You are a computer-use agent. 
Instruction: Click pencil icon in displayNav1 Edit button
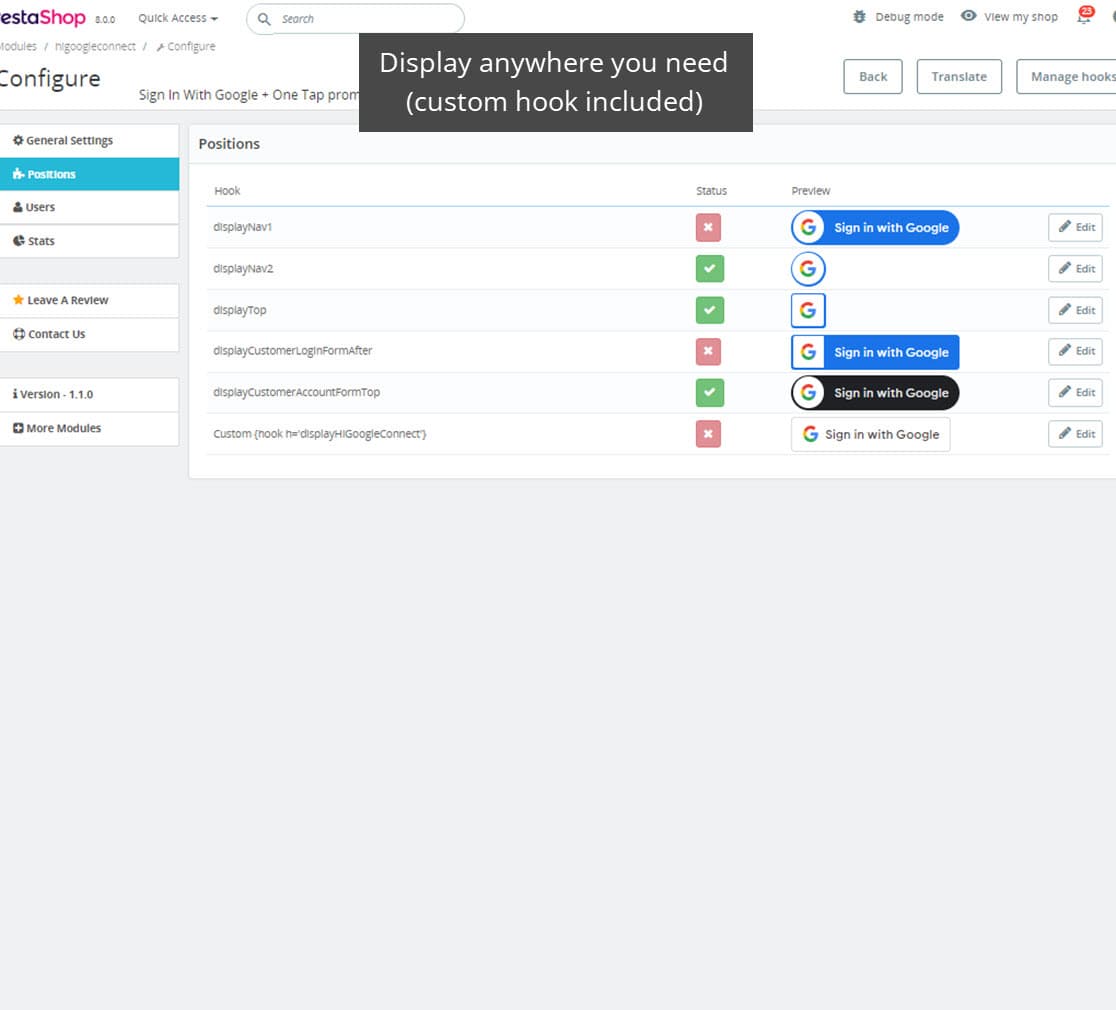pos(1065,227)
